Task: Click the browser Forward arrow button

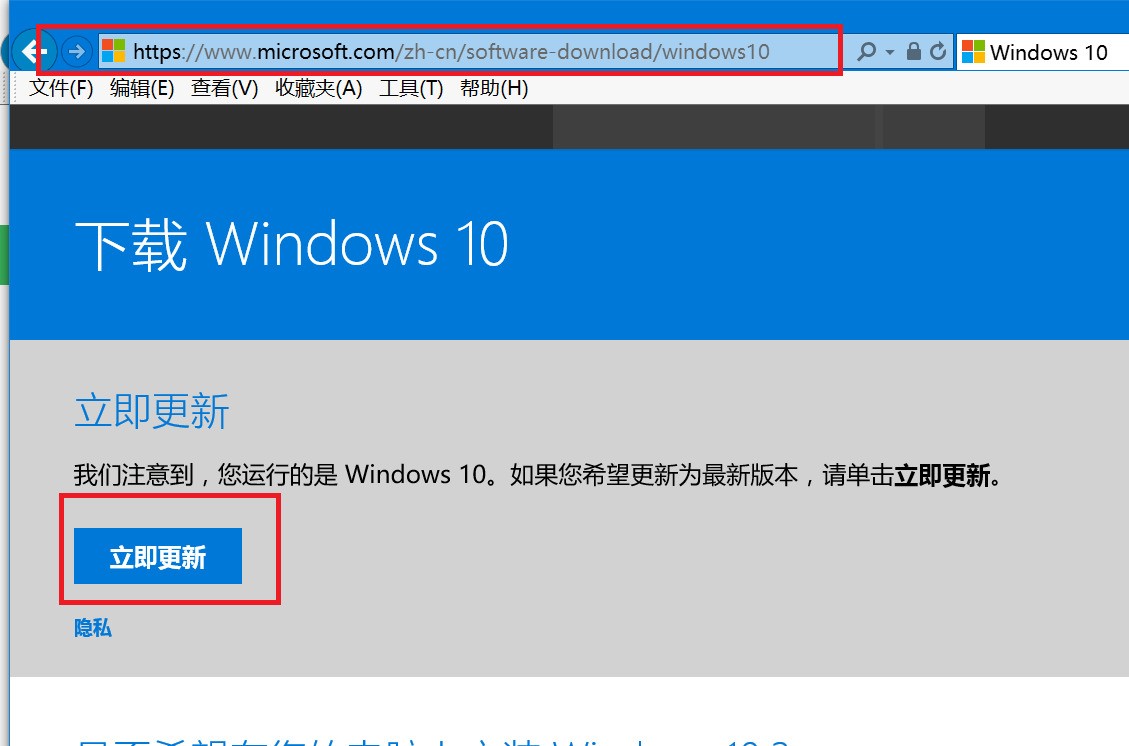Action: point(75,52)
